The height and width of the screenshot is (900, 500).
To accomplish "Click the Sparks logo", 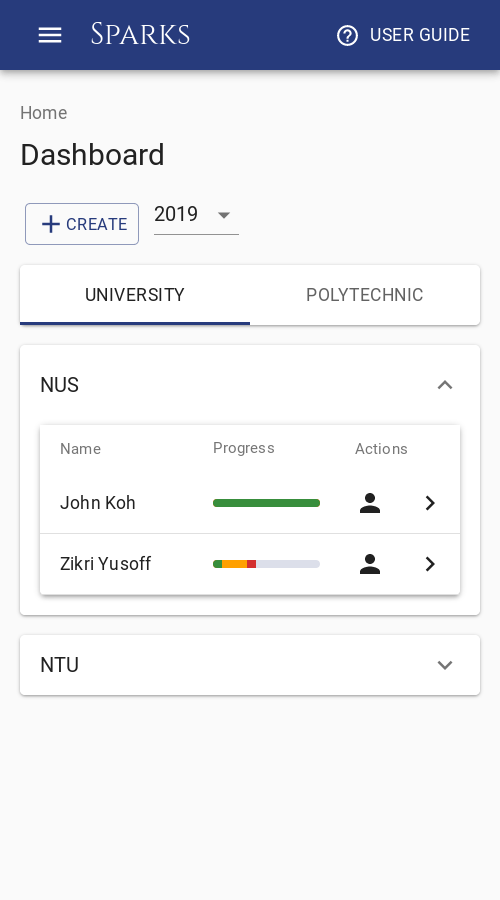I will [x=141, y=34].
